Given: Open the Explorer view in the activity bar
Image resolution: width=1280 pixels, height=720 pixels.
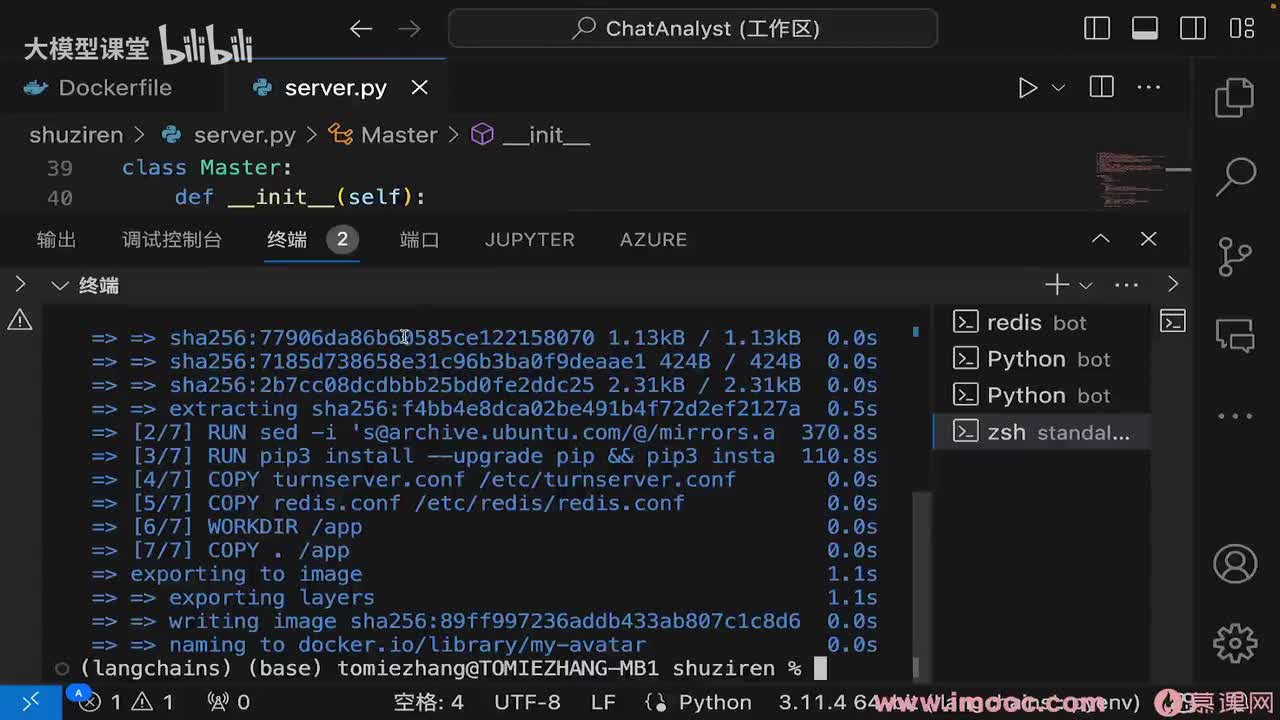Looking at the screenshot, I should pos(1235,98).
